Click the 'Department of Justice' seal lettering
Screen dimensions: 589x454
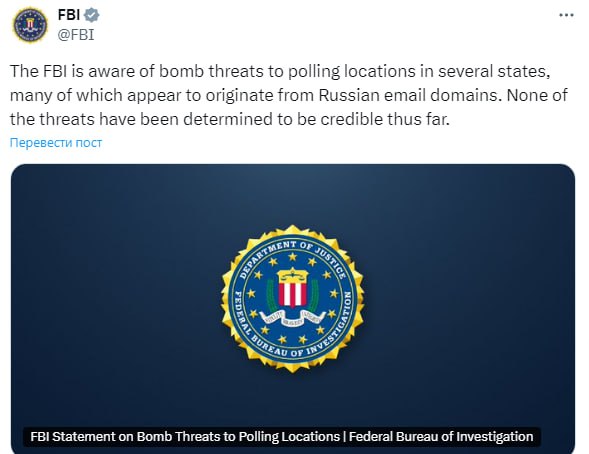[293, 257]
